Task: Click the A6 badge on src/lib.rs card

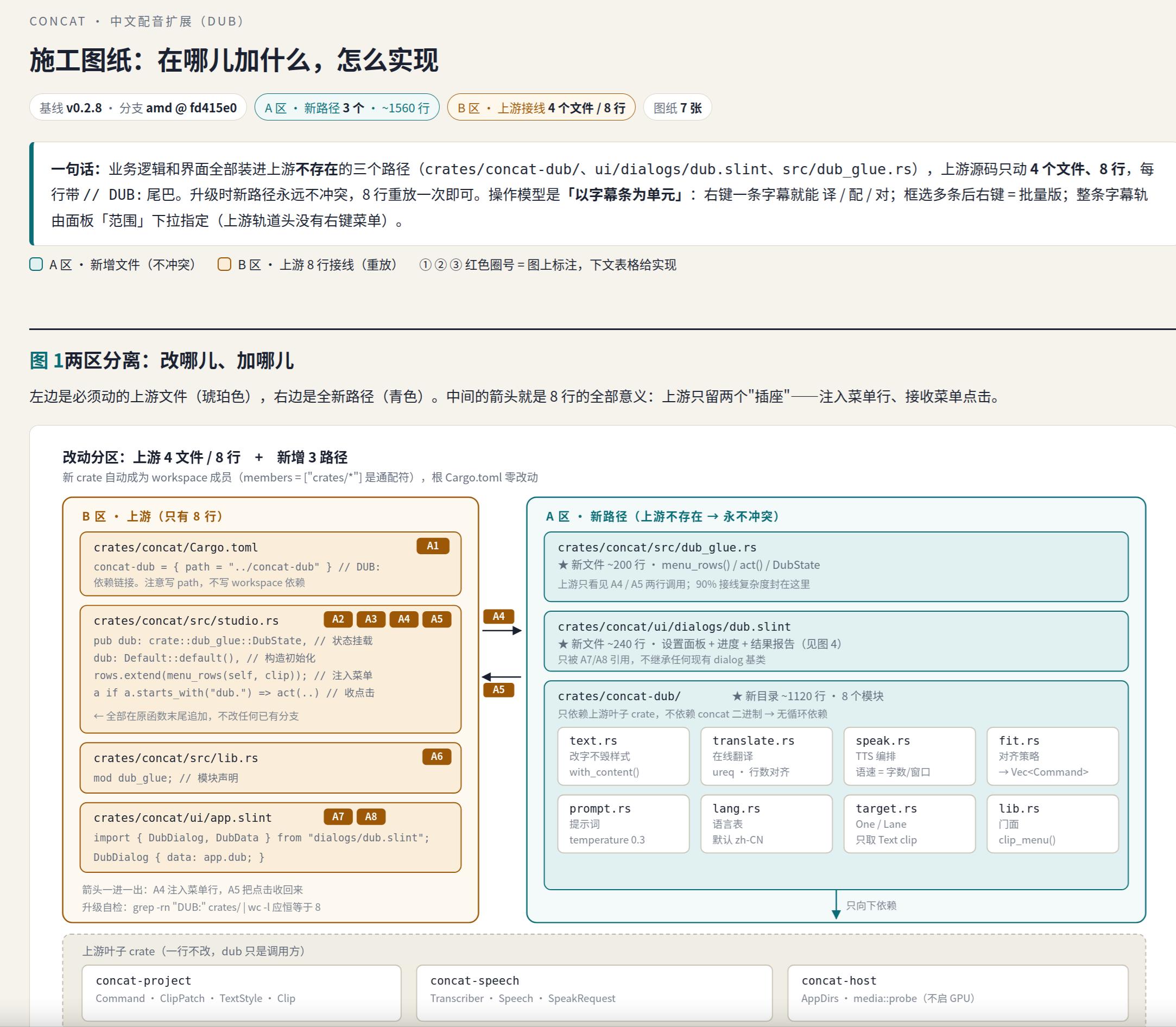Action: [437, 757]
